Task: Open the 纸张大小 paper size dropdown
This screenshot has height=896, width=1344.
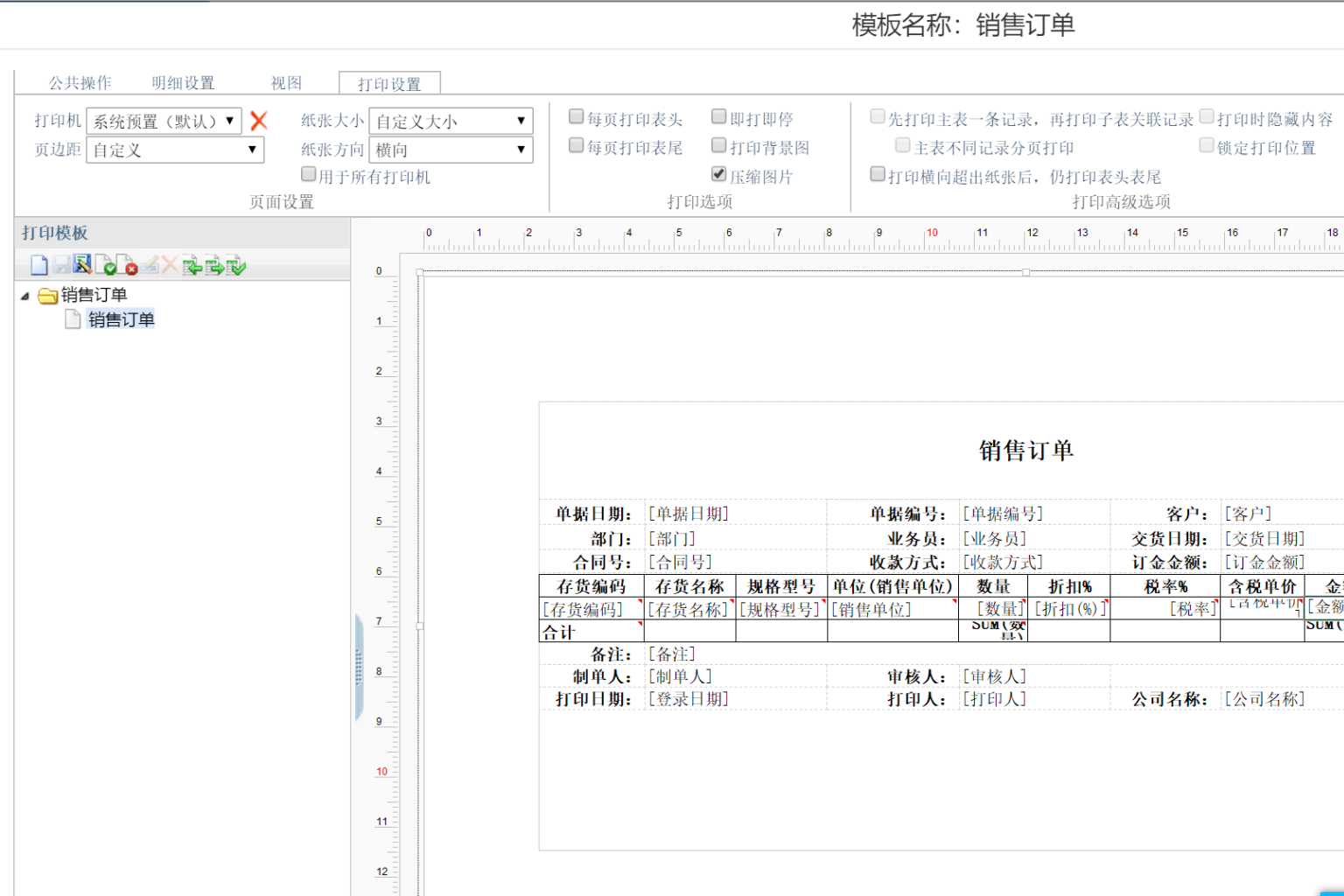Action: 451,121
